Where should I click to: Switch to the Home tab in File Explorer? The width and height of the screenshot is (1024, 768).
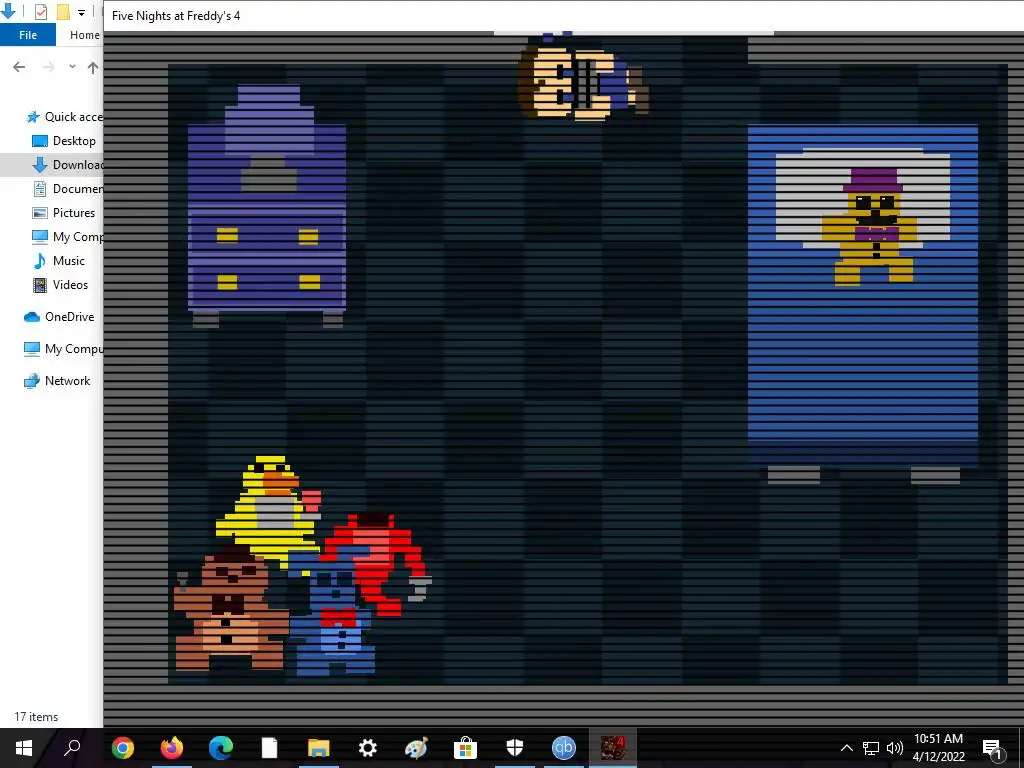pyautogui.click(x=85, y=35)
